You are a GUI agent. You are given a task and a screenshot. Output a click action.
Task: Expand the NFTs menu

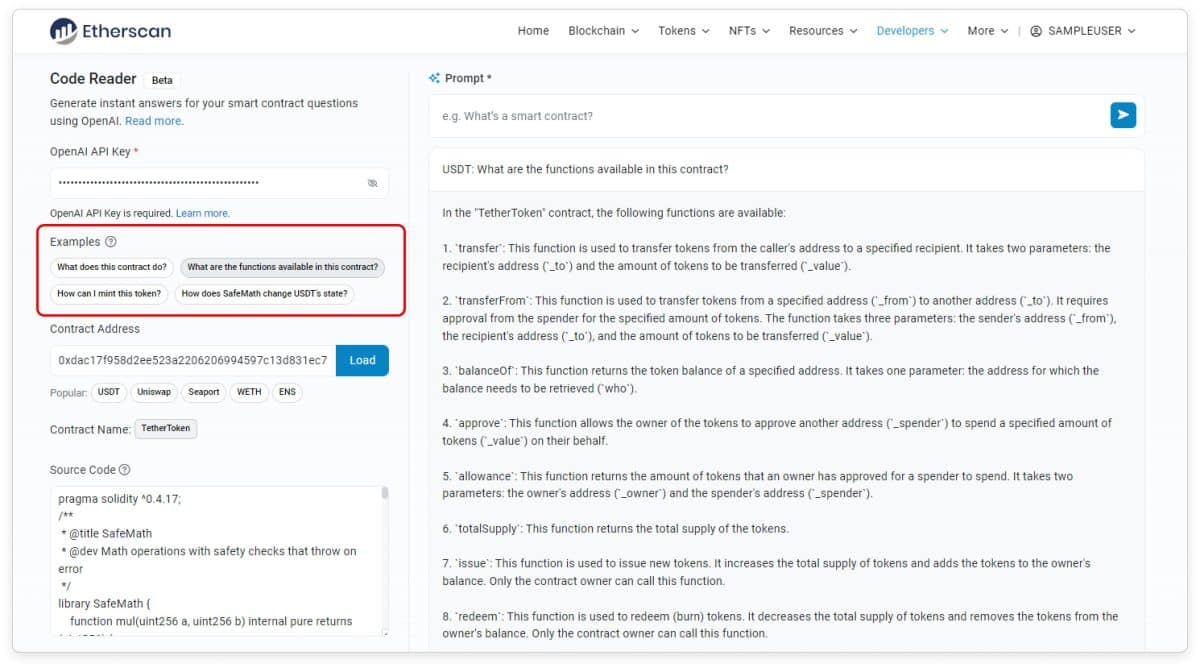click(749, 31)
